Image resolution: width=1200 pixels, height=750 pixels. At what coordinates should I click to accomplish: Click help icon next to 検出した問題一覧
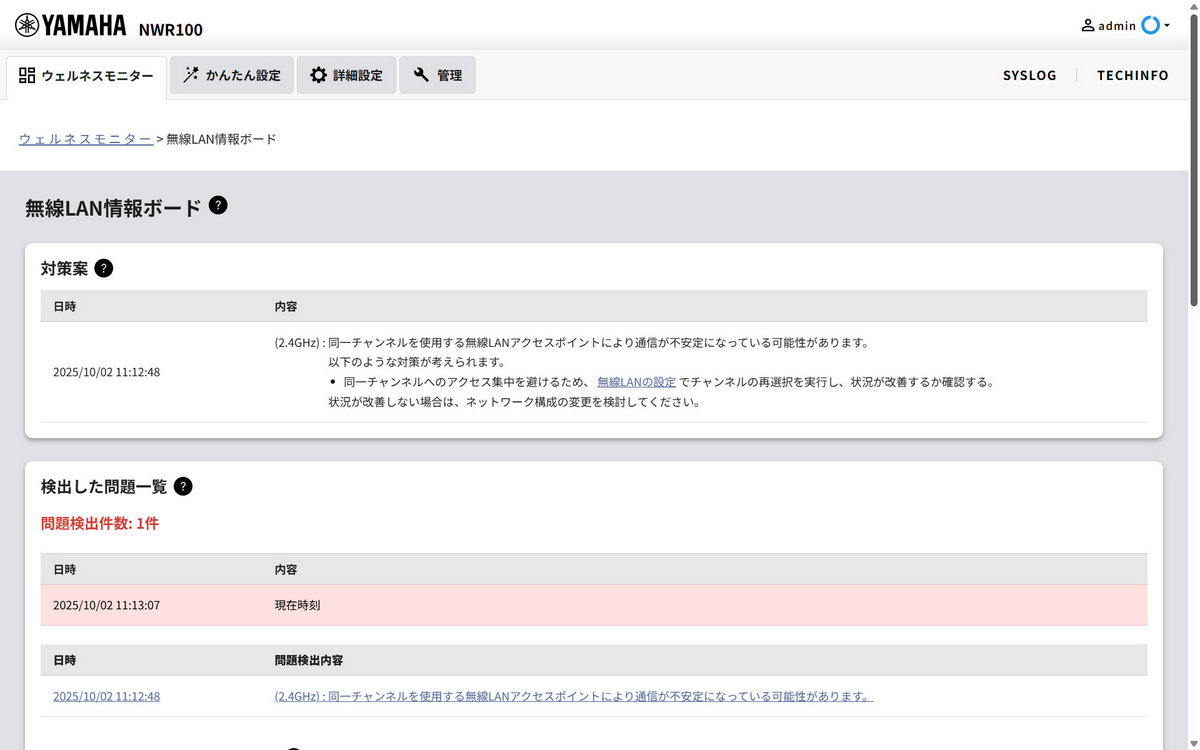click(183, 486)
